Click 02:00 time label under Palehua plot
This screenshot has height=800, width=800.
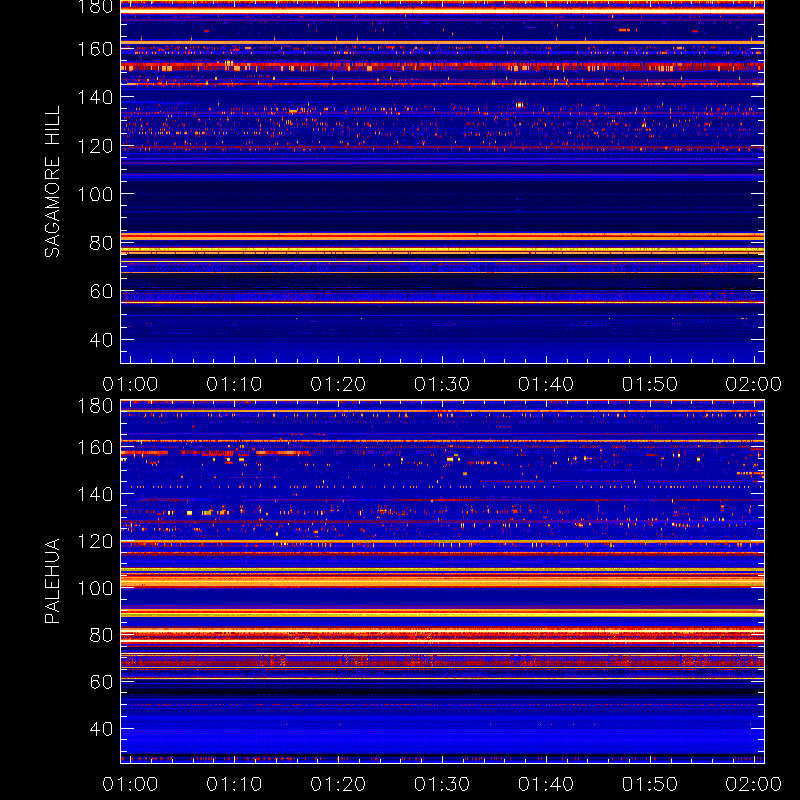754,784
